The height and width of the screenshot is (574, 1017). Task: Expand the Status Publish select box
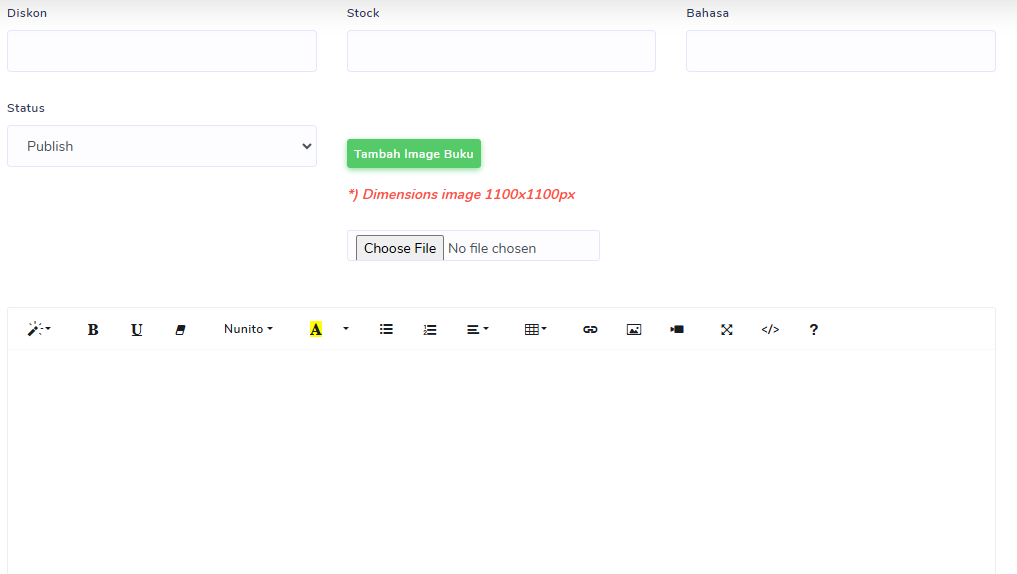point(162,146)
